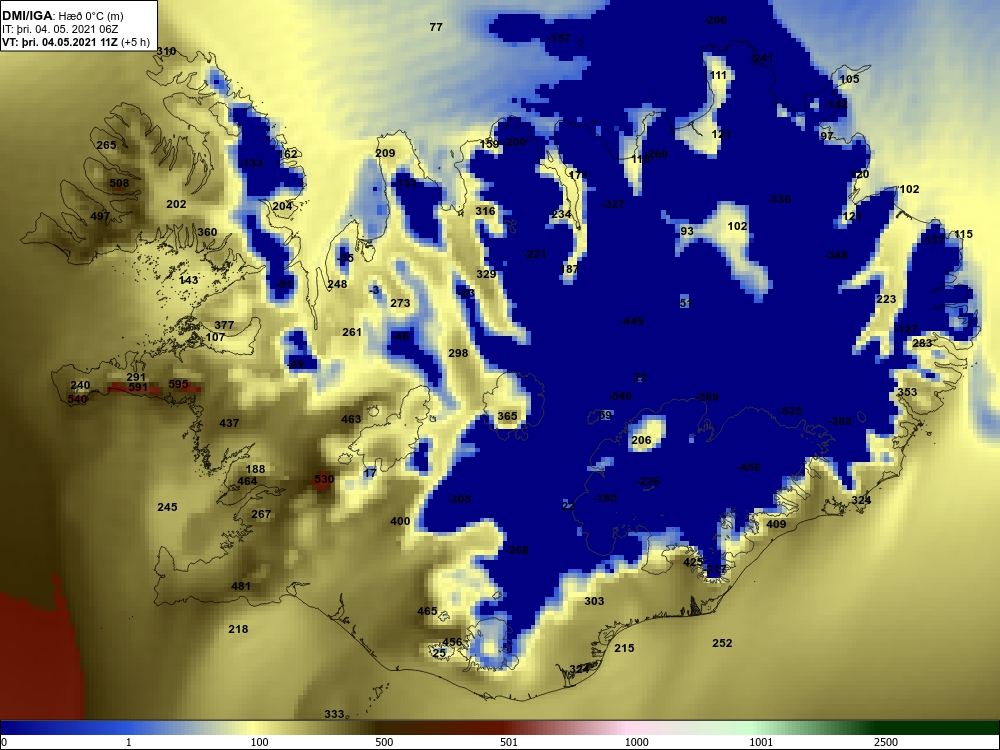Click the '400' value label
The width and height of the screenshot is (1000, 750).
click(x=400, y=521)
